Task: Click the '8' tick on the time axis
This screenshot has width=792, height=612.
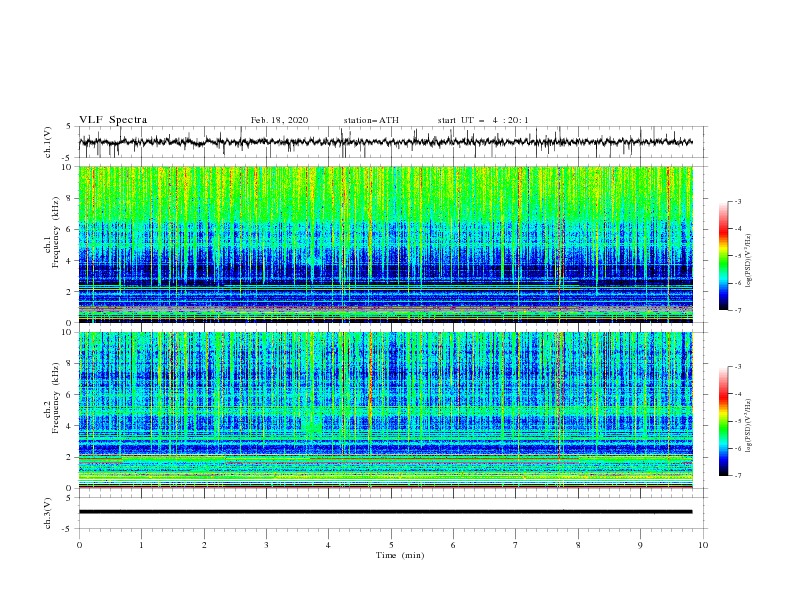Action: tap(578, 545)
